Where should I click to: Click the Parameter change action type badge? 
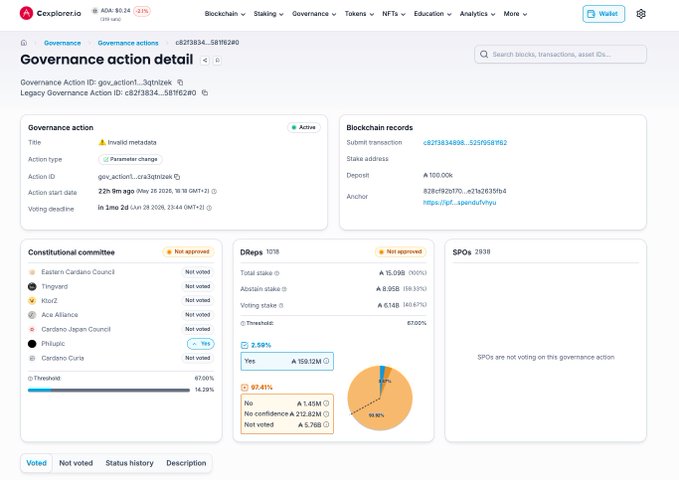coord(130,159)
